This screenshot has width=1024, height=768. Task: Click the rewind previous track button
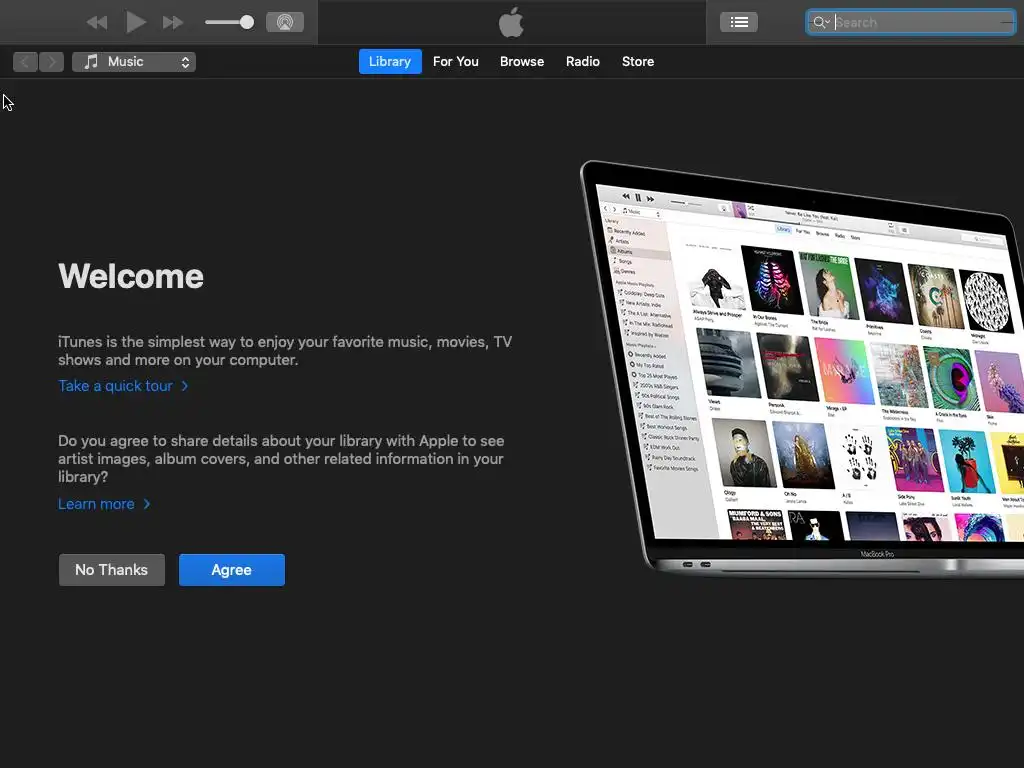(97, 23)
